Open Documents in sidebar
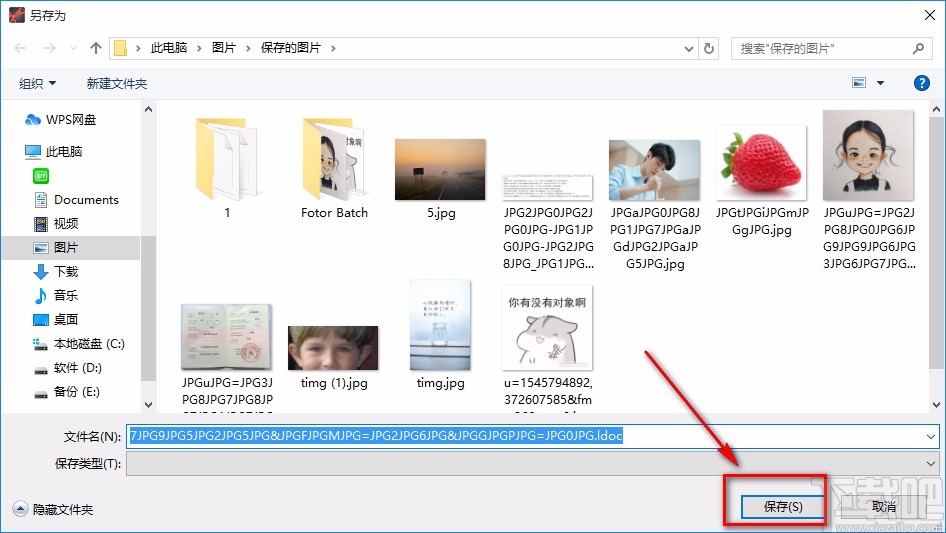 (76, 199)
